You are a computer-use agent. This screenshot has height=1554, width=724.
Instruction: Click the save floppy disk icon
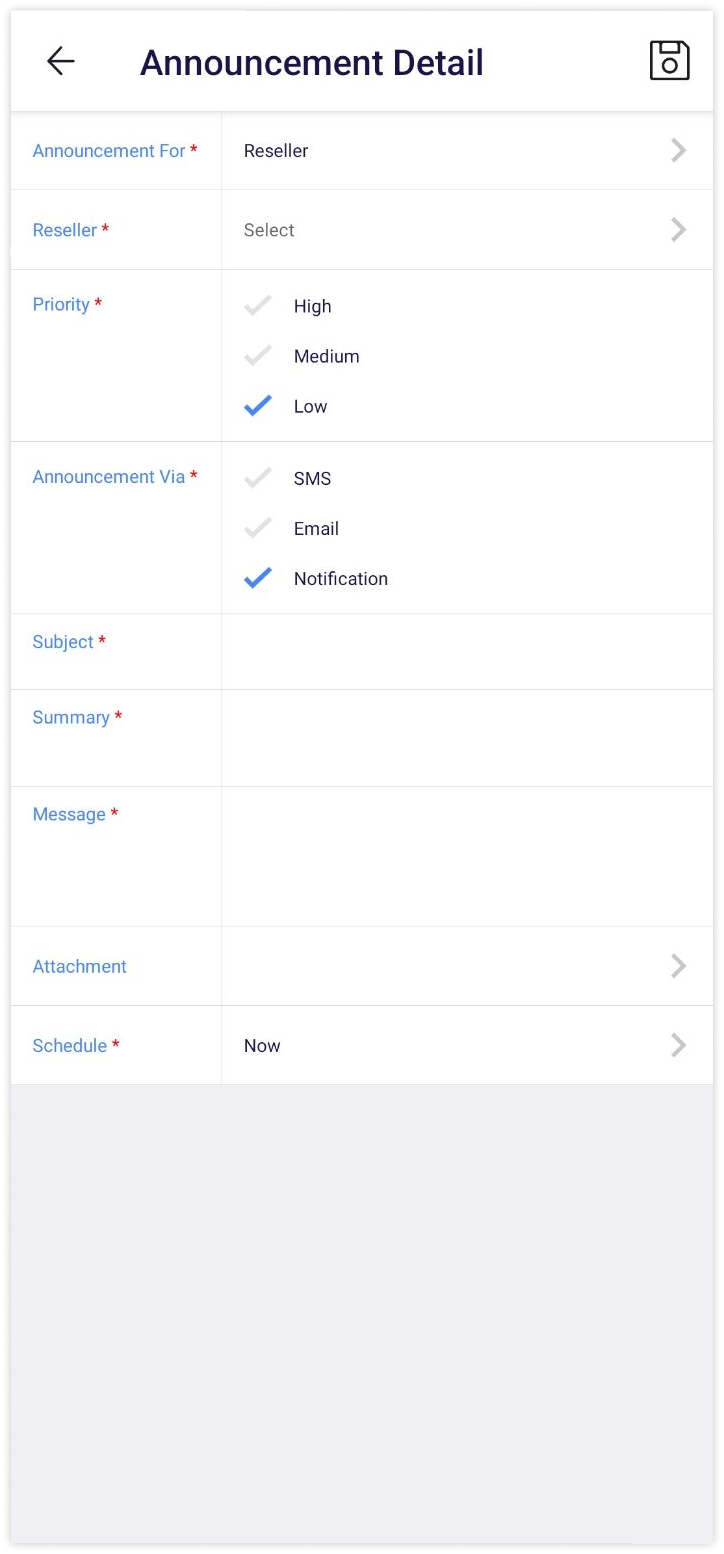coord(669,60)
